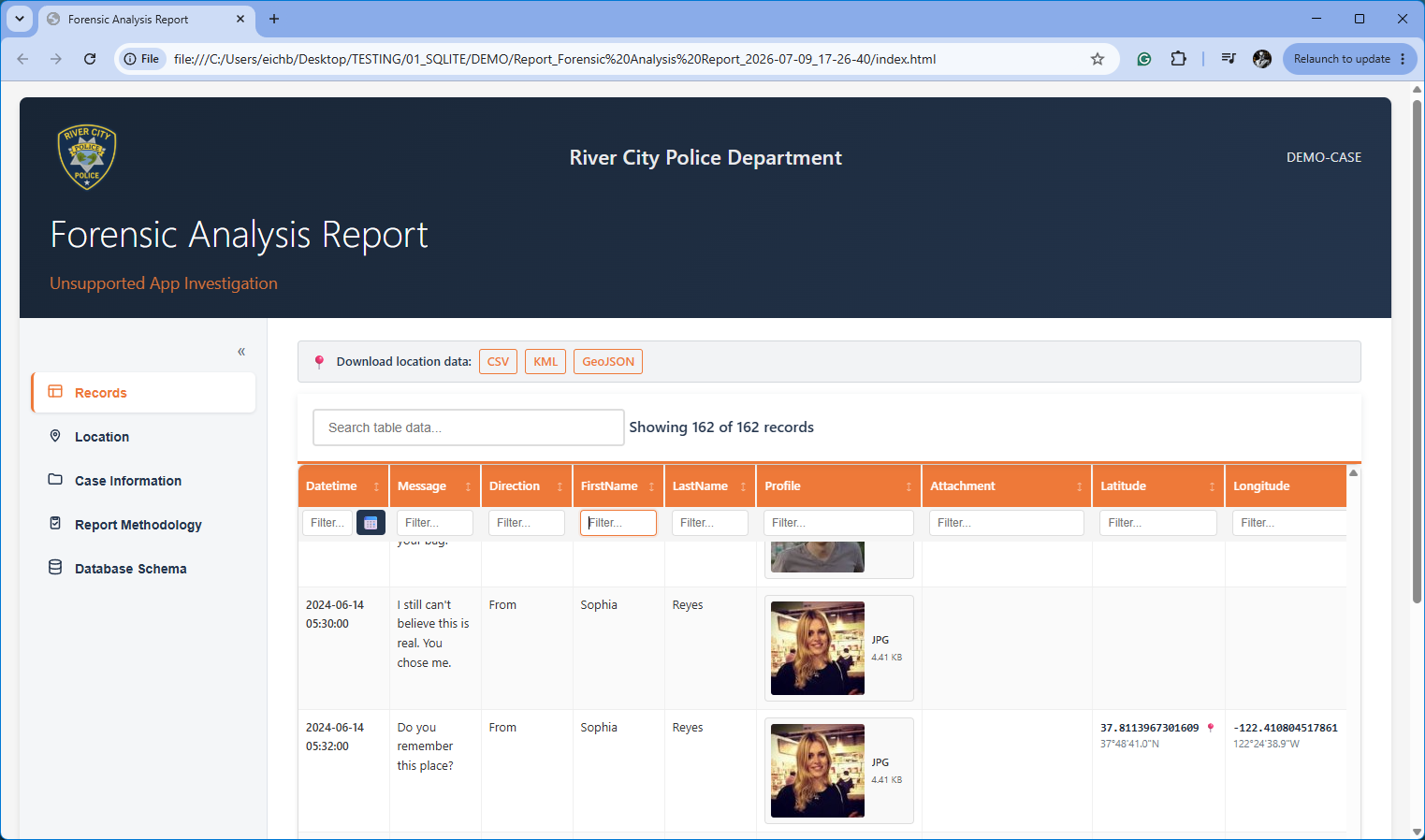Sort by the Message column arrows
This screenshot has height=840, width=1425.
click(468, 486)
